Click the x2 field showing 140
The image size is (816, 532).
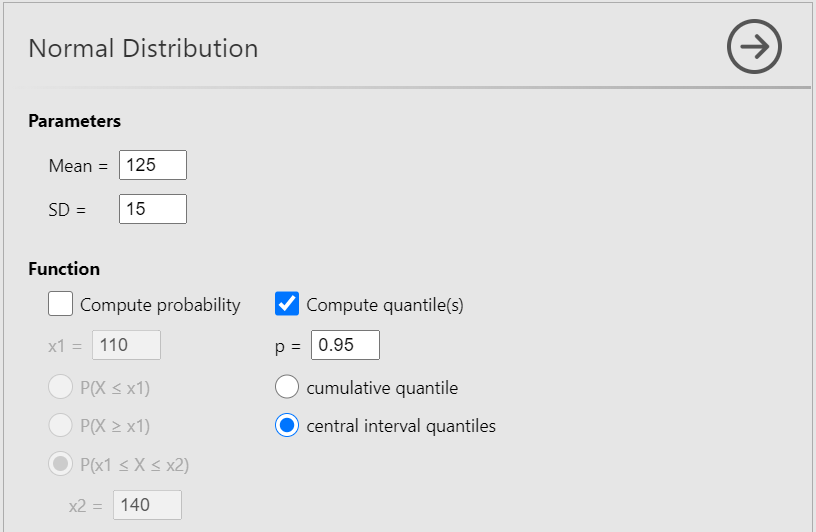point(148,505)
